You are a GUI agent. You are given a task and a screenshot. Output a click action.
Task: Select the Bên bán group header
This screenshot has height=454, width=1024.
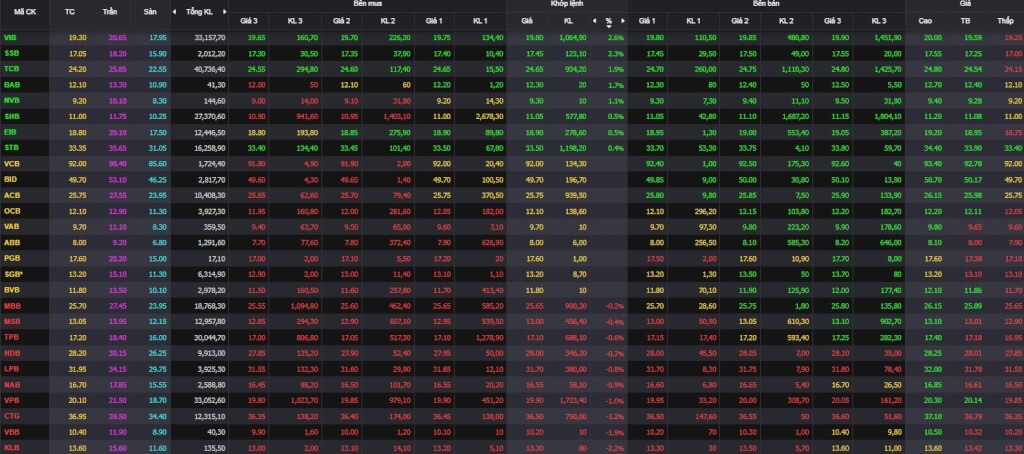pyautogui.click(x=766, y=4)
